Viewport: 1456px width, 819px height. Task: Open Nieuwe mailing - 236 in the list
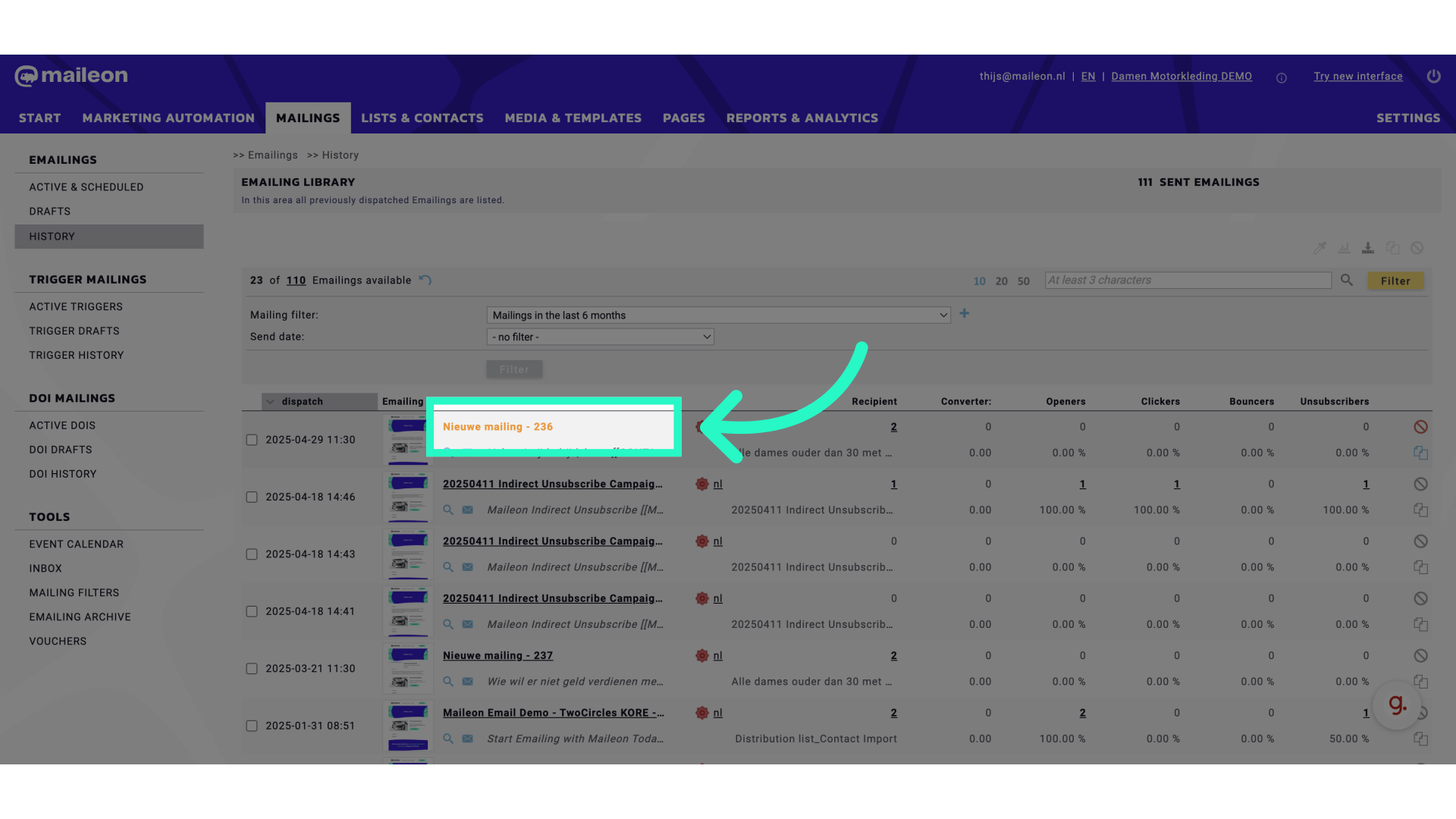coord(497,427)
